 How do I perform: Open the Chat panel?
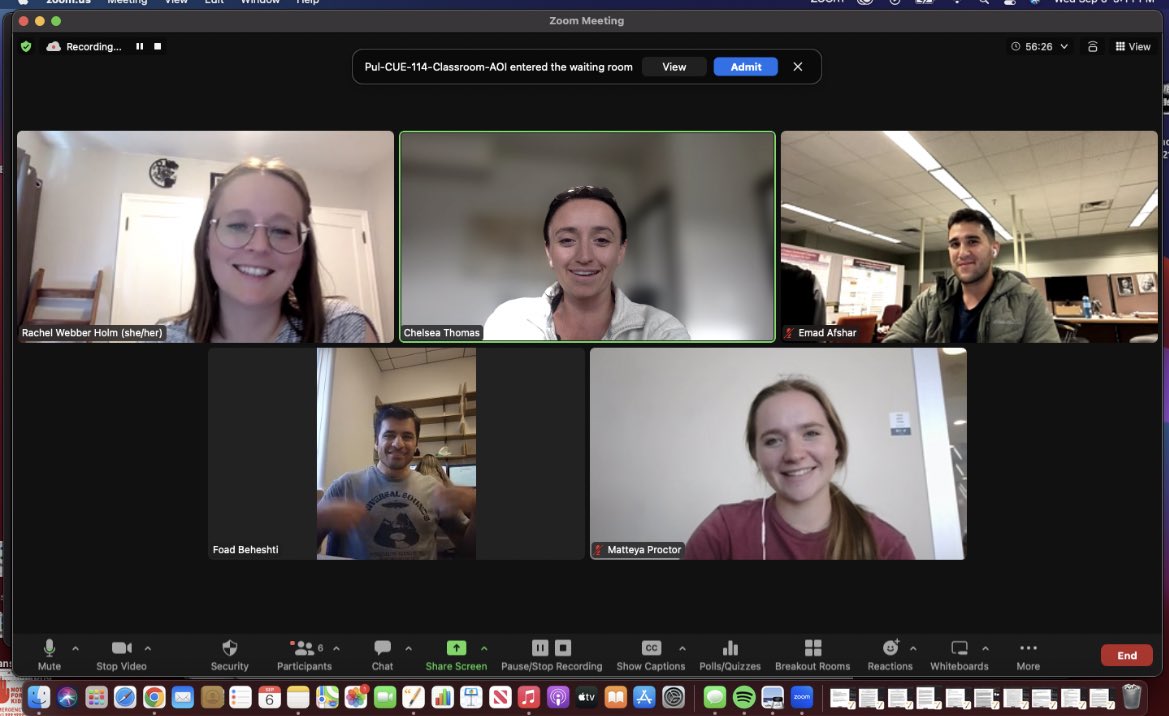[382, 654]
